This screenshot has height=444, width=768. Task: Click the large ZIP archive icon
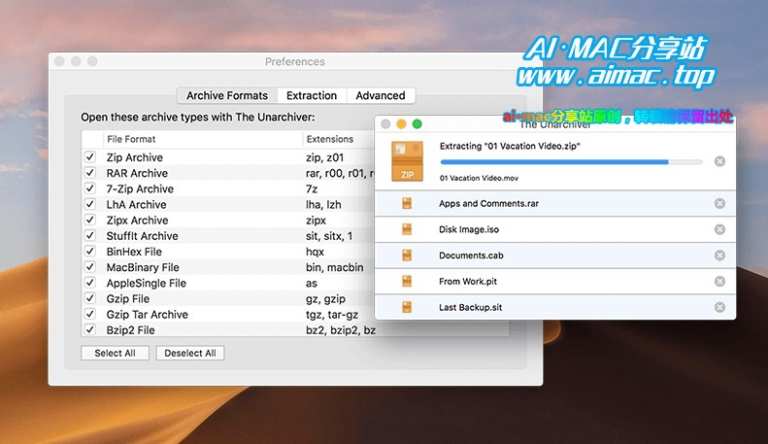coord(407,161)
